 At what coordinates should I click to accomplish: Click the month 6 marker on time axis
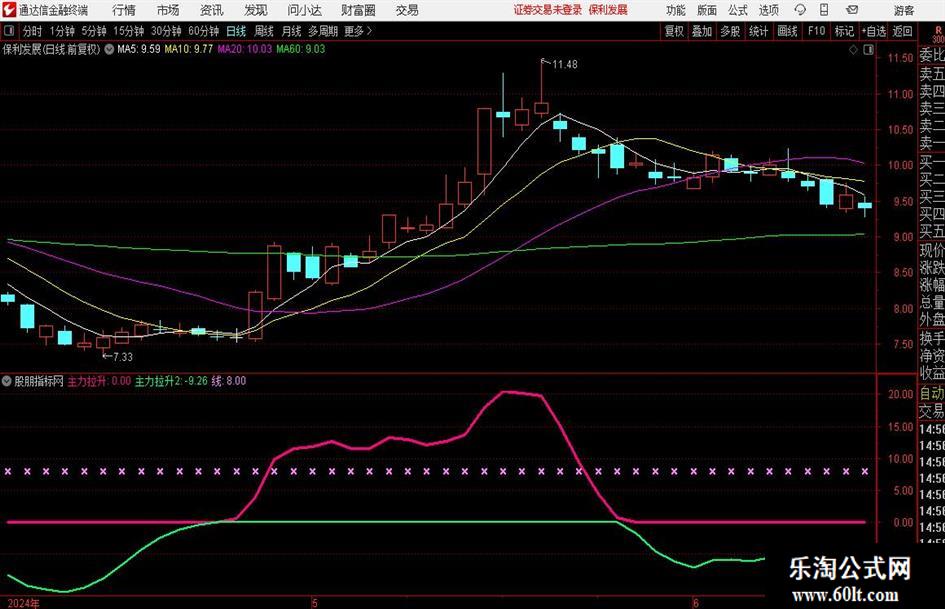695,603
